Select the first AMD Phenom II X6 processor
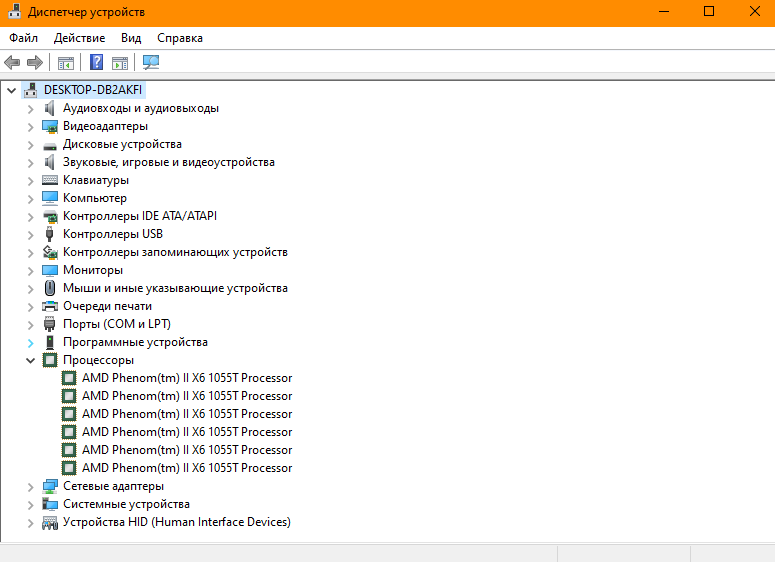775x562 pixels. (x=186, y=378)
